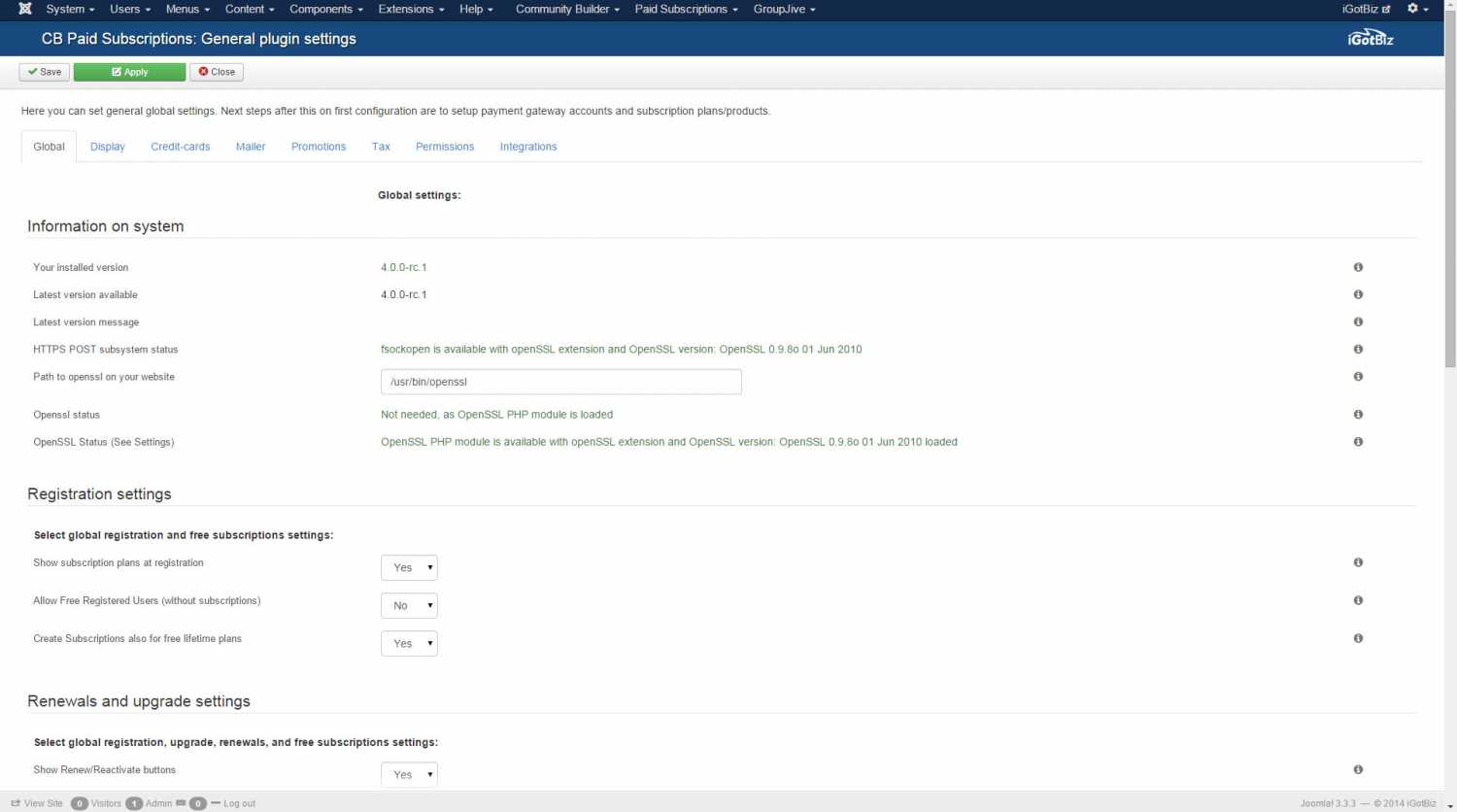
Task: Open the settings gear menu
Action: pyautogui.click(x=1418, y=9)
